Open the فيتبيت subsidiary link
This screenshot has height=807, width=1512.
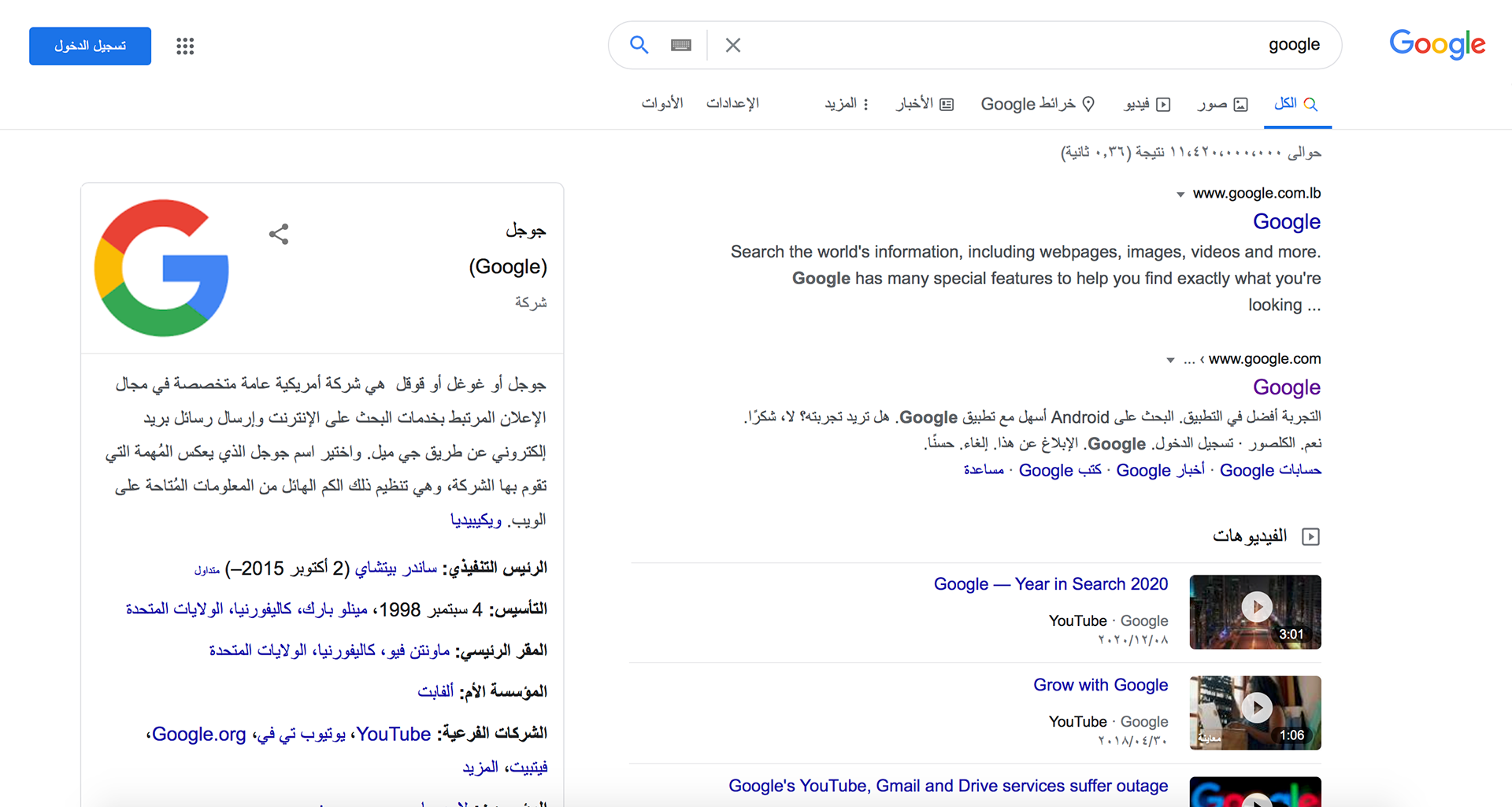(528, 767)
